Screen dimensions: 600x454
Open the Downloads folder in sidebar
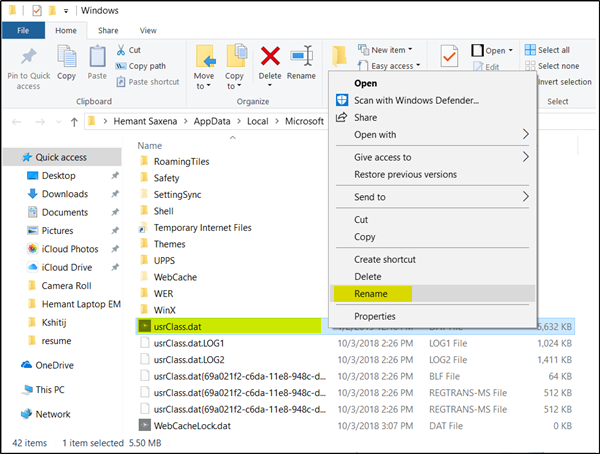pyautogui.click(x=64, y=194)
